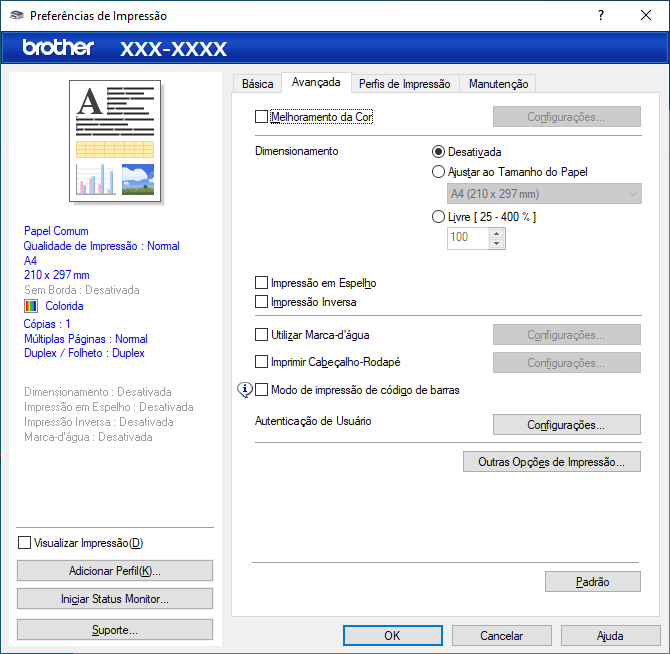Click the help question mark in title bar

point(601,16)
